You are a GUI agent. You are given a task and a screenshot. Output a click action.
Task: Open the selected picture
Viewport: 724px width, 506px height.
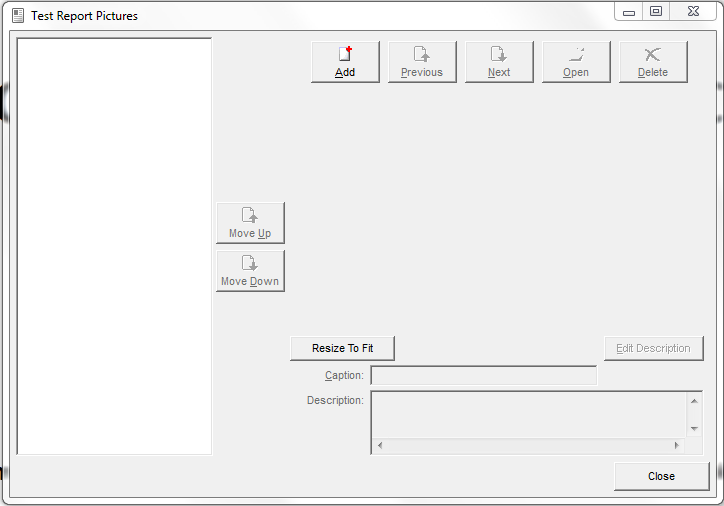(576, 62)
